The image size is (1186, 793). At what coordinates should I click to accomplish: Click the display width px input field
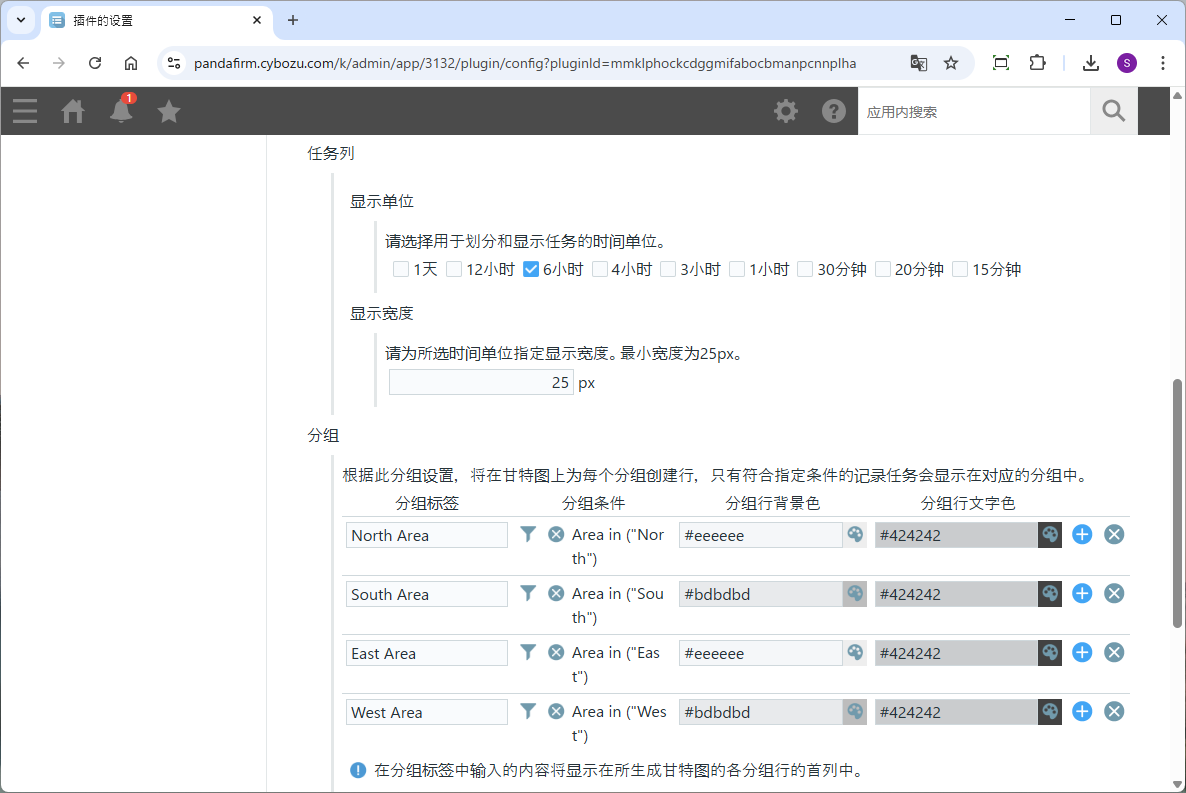tap(481, 383)
